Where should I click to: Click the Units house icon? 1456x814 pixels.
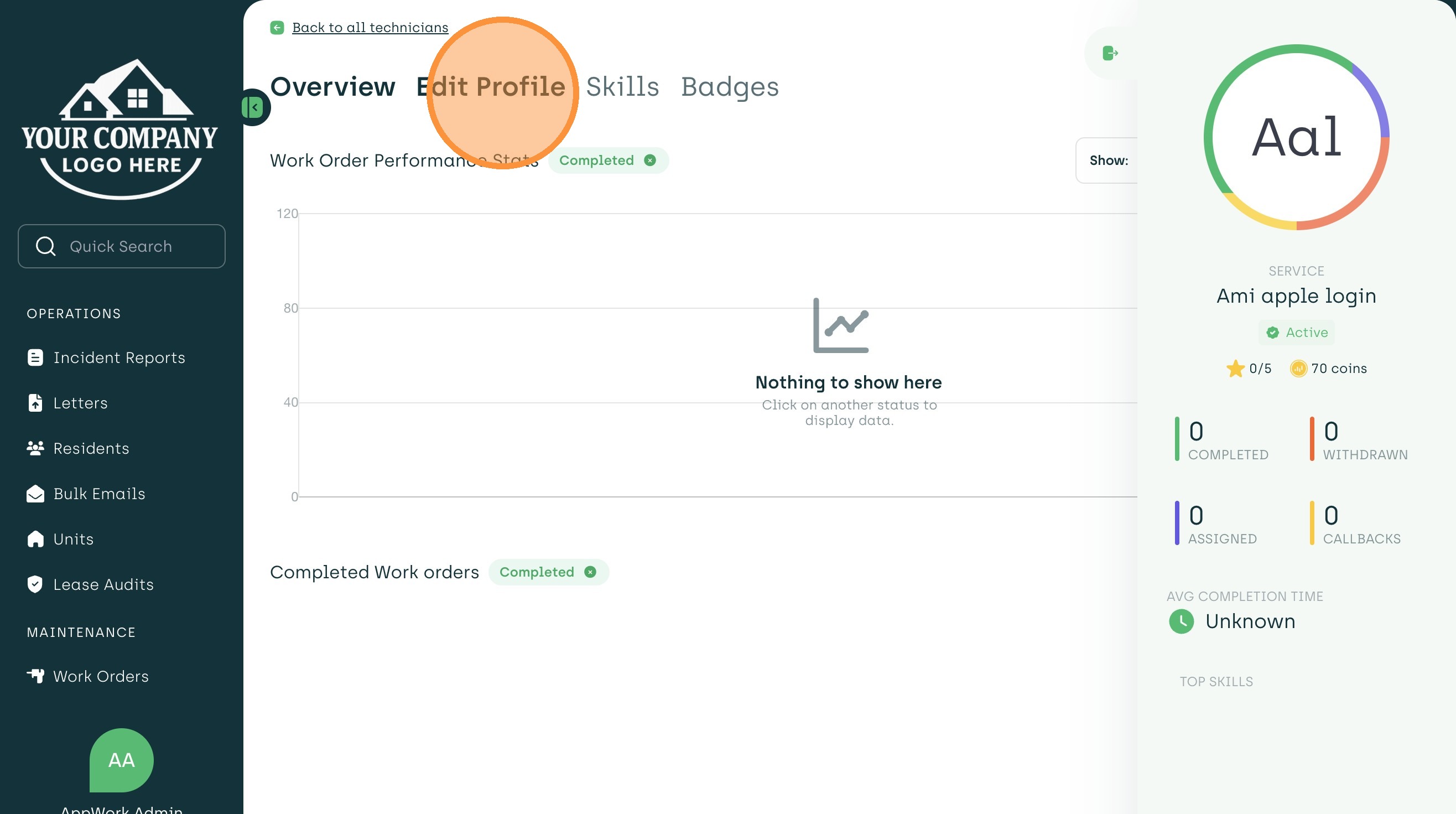click(35, 540)
